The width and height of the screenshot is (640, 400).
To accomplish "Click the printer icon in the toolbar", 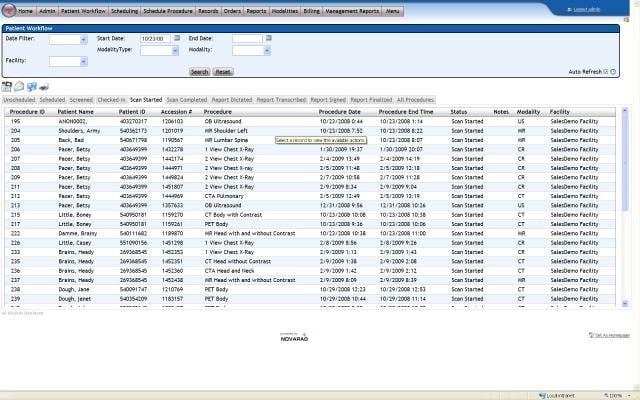I will click(45, 88).
